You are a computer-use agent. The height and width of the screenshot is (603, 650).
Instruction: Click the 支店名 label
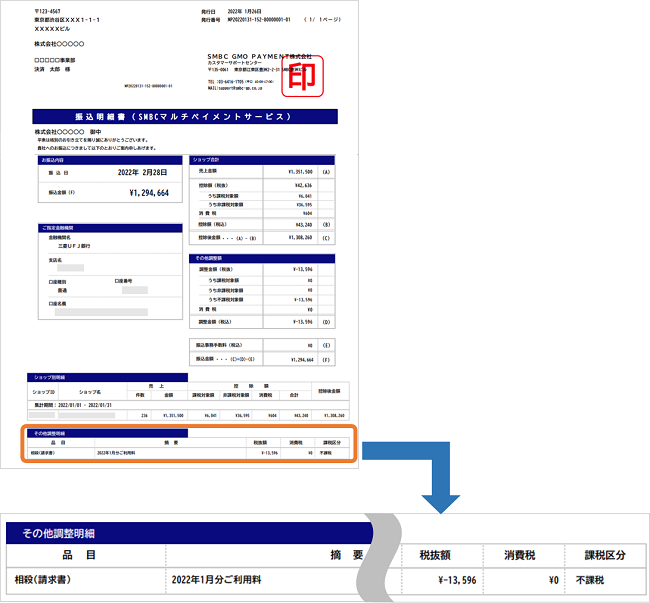coord(55,260)
